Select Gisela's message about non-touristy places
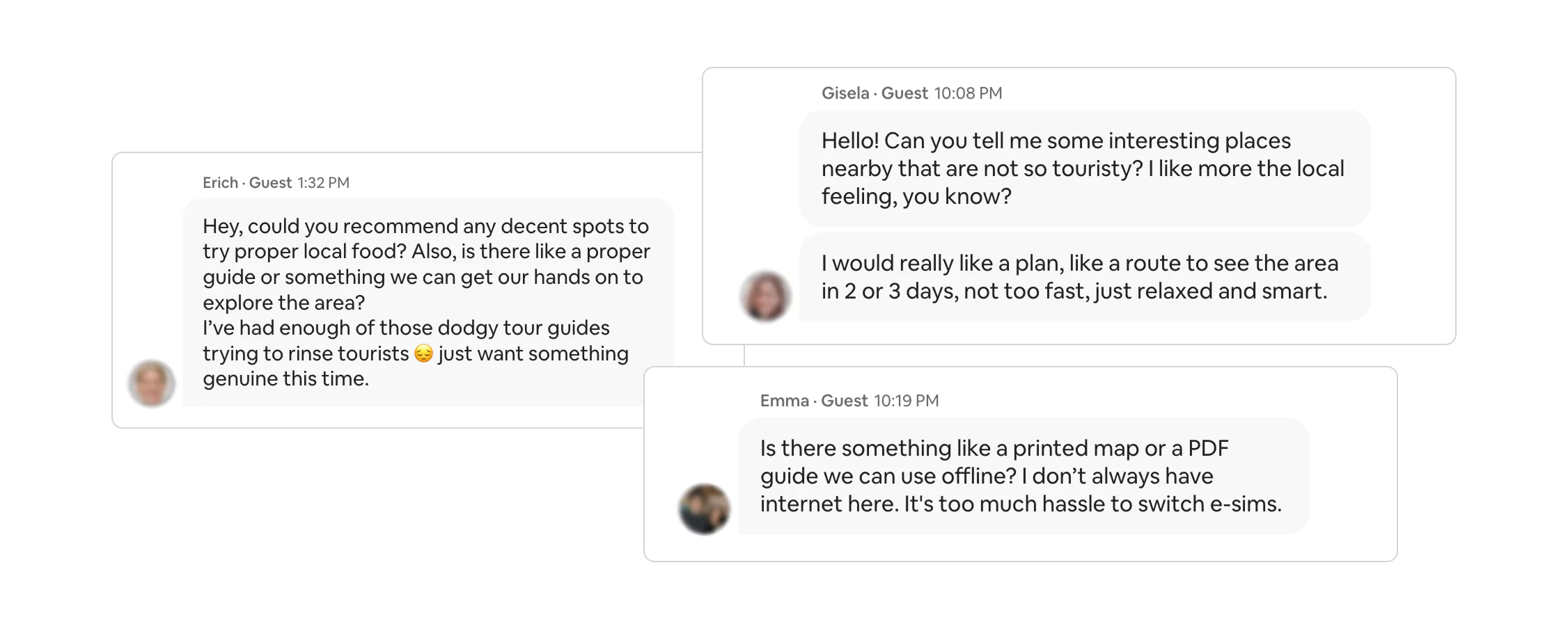1568x629 pixels. click(x=1083, y=168)
